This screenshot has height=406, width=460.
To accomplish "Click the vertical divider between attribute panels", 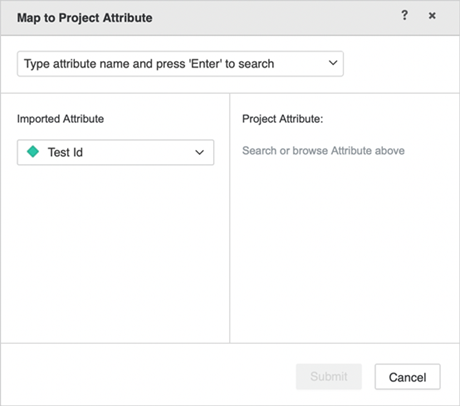I will click(230, 218).
